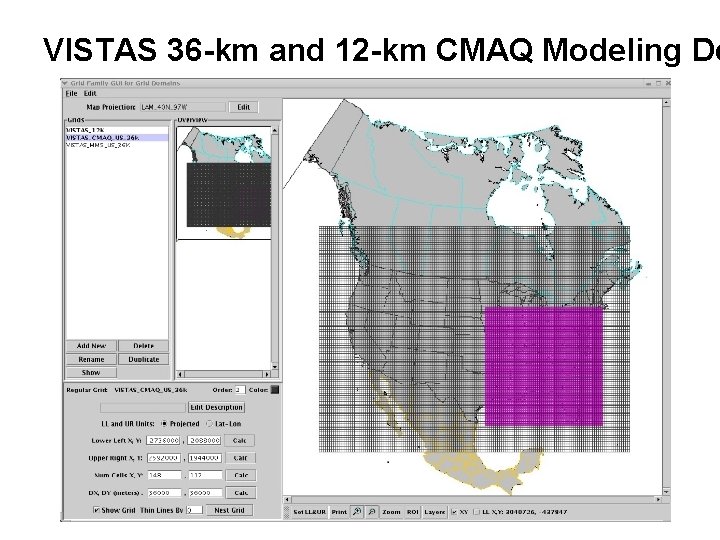
Task: Click the map's vertical scrollbar track
Action: 666,298
